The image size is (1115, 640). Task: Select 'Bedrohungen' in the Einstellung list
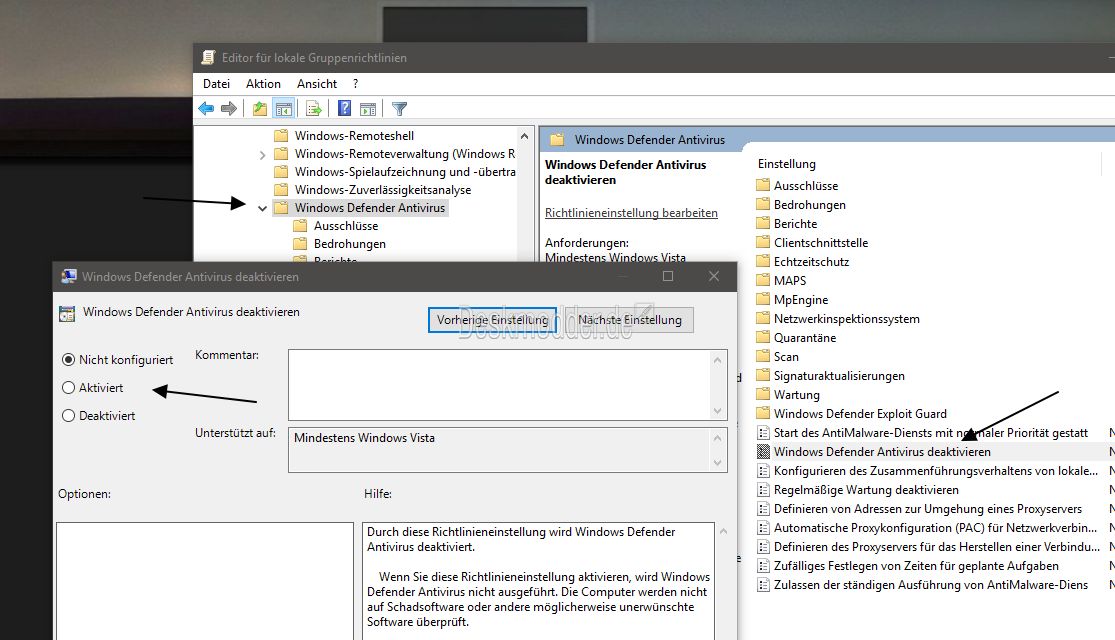pos(809,204)
